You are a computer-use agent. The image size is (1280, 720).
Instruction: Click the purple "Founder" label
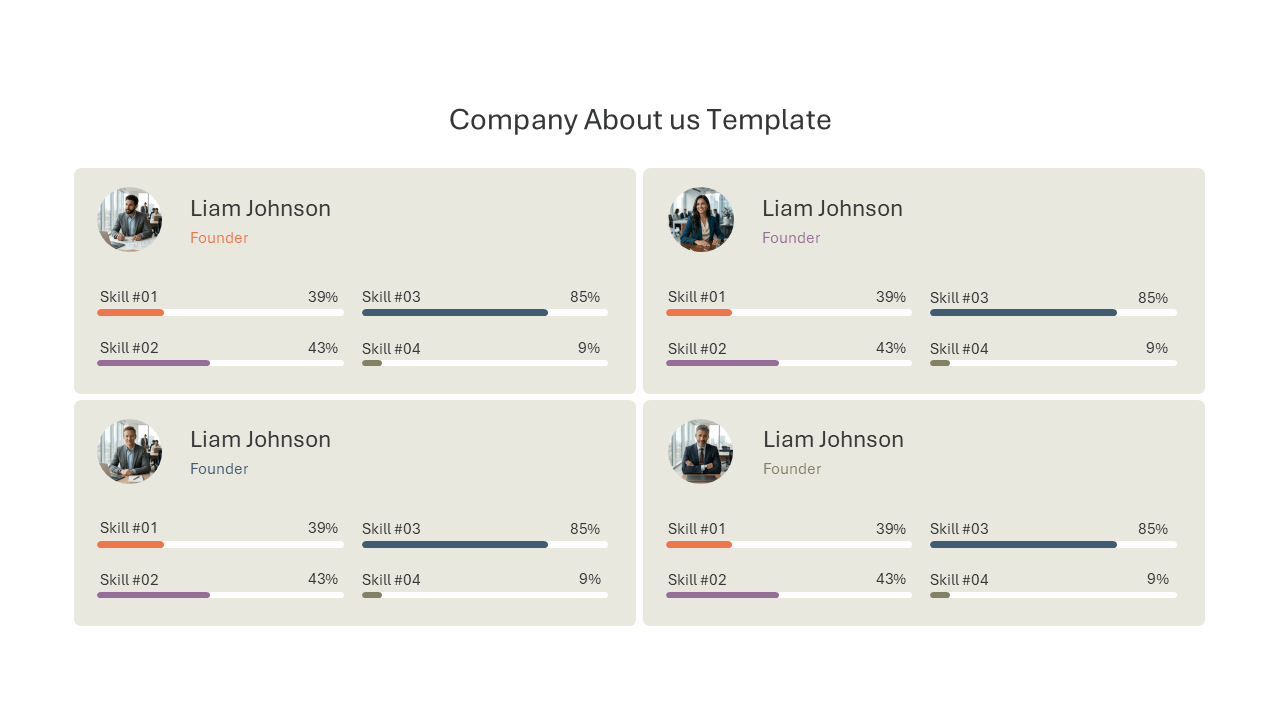click(x=791, y=238)
